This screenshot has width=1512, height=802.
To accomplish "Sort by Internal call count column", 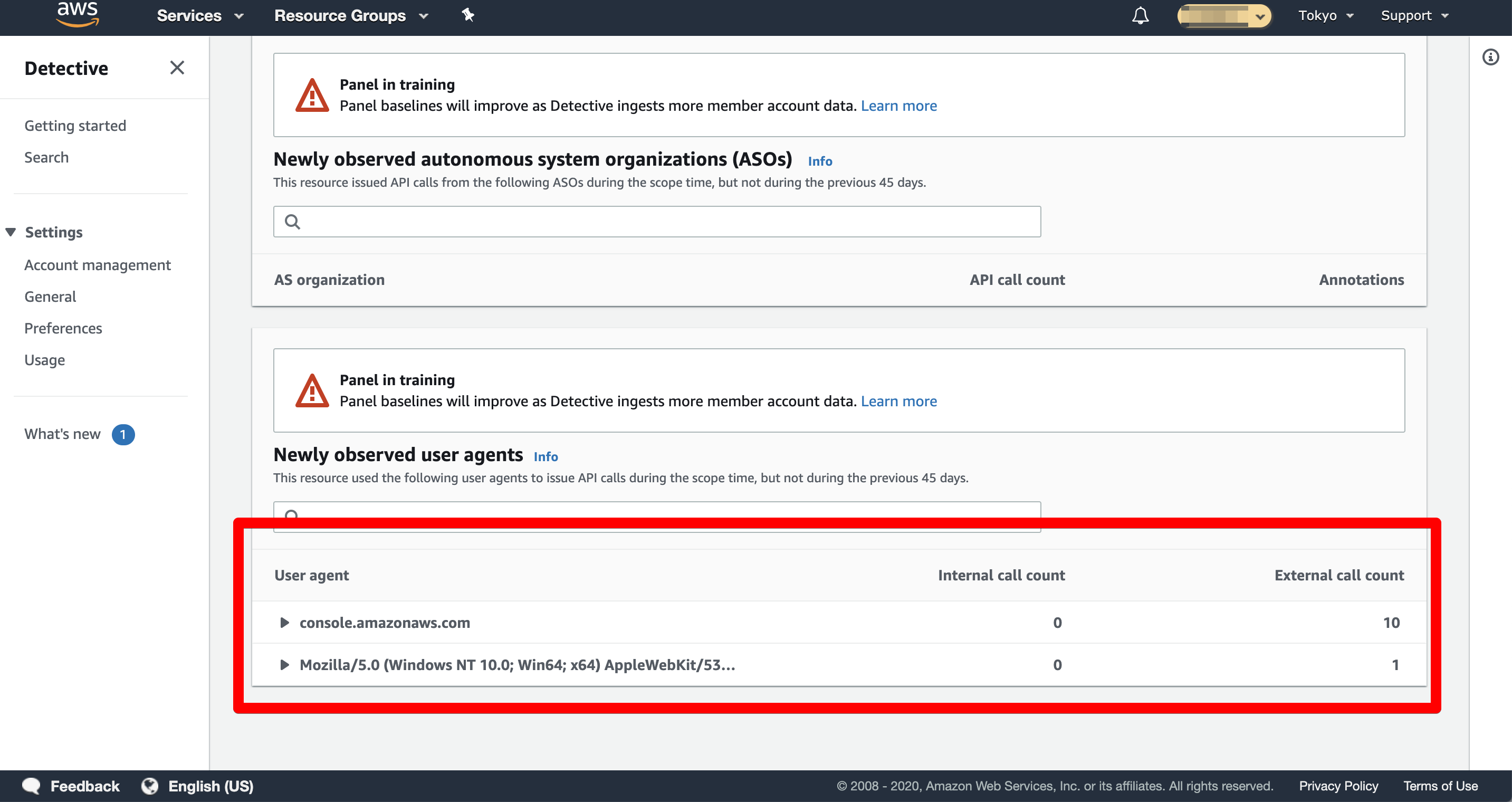I will click(1001, 575).
